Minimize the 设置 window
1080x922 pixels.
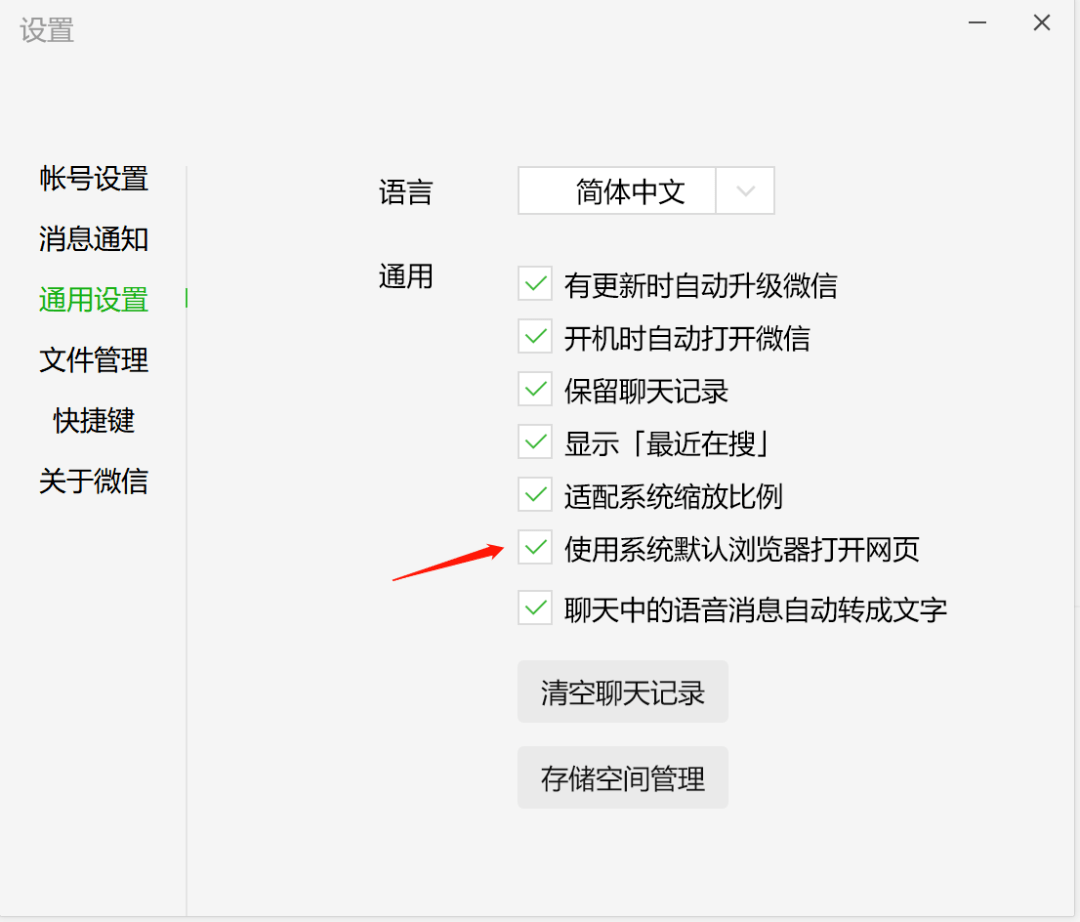(x=977, y=23)
